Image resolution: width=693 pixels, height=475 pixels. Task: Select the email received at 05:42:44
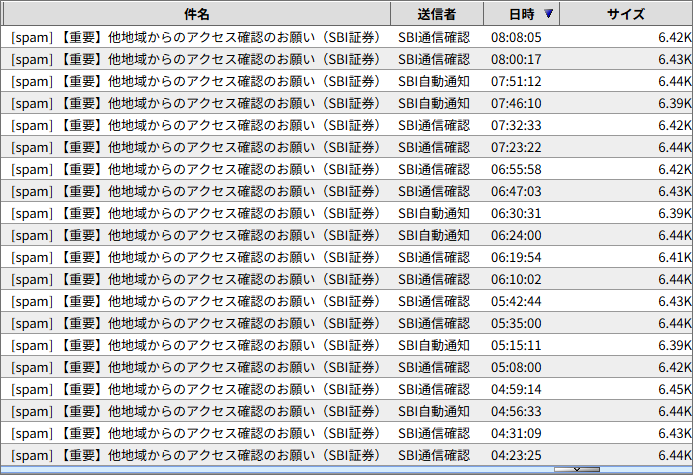point(346,301)
